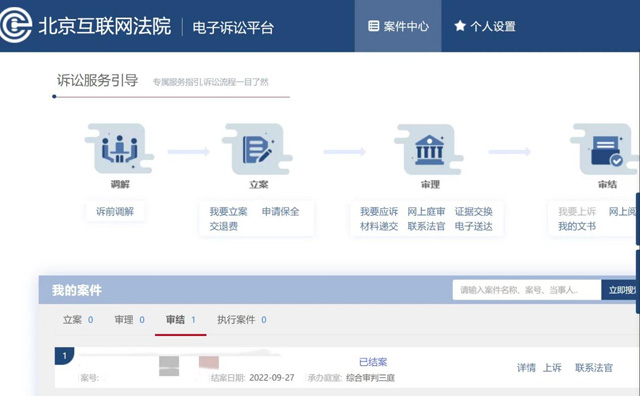Click the case search input field
Screen dimensions: 640x396
(x=527, y=290)
